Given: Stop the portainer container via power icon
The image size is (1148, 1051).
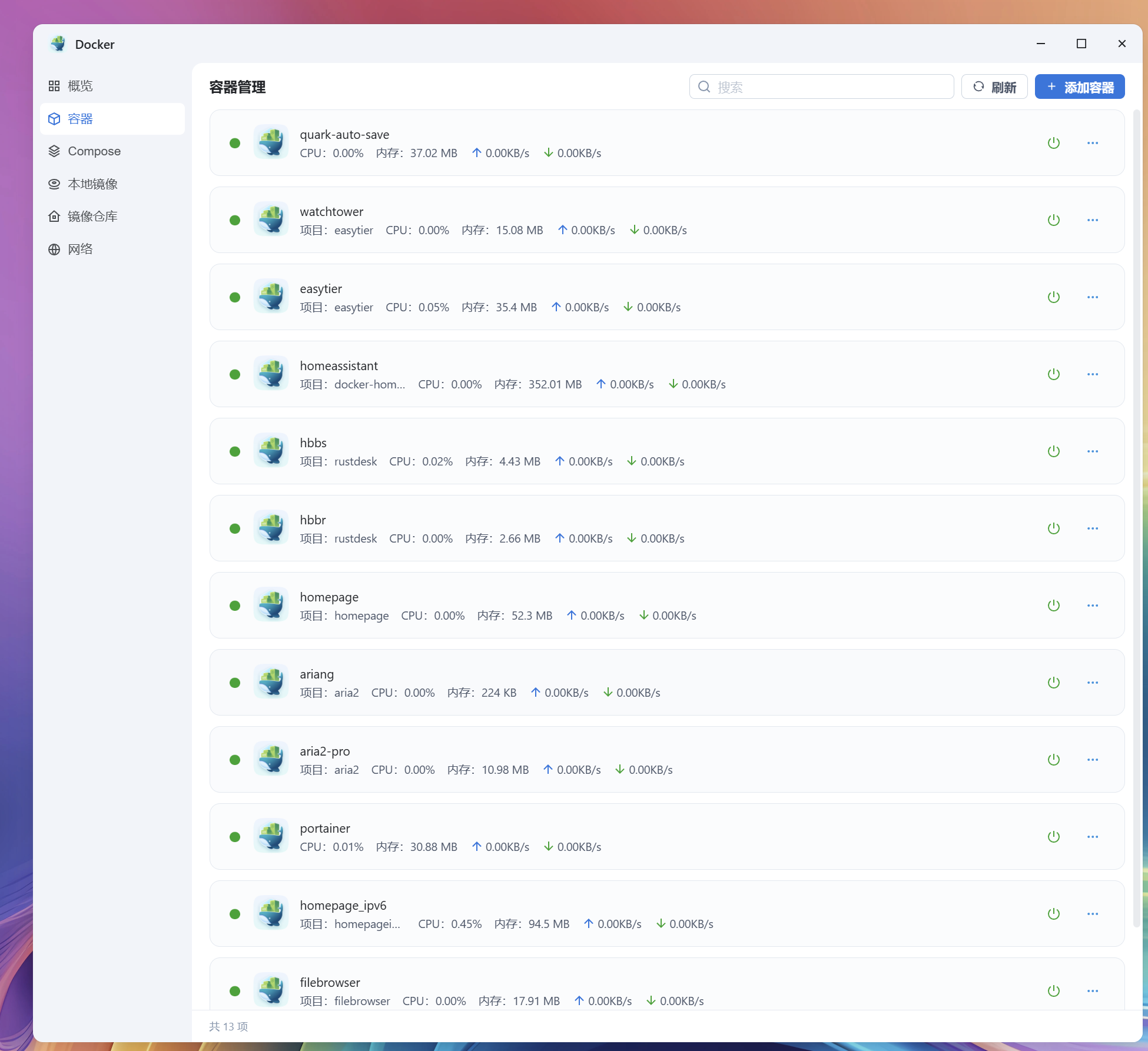Looking at the screenshot, I should [1054, 837].
